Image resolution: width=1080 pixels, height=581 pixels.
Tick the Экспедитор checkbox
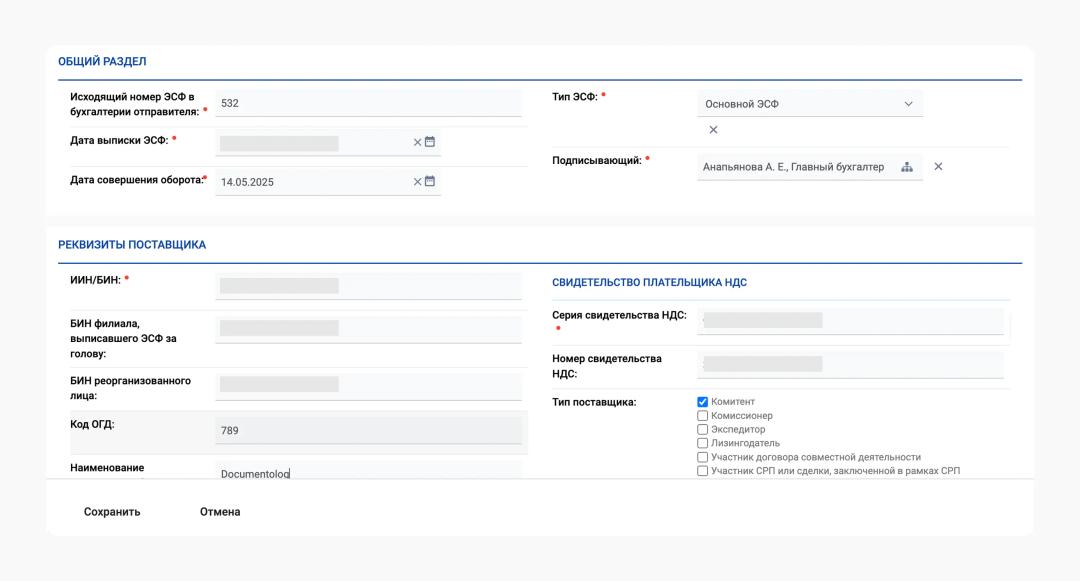pyautogui.click(x=703, y=430)
